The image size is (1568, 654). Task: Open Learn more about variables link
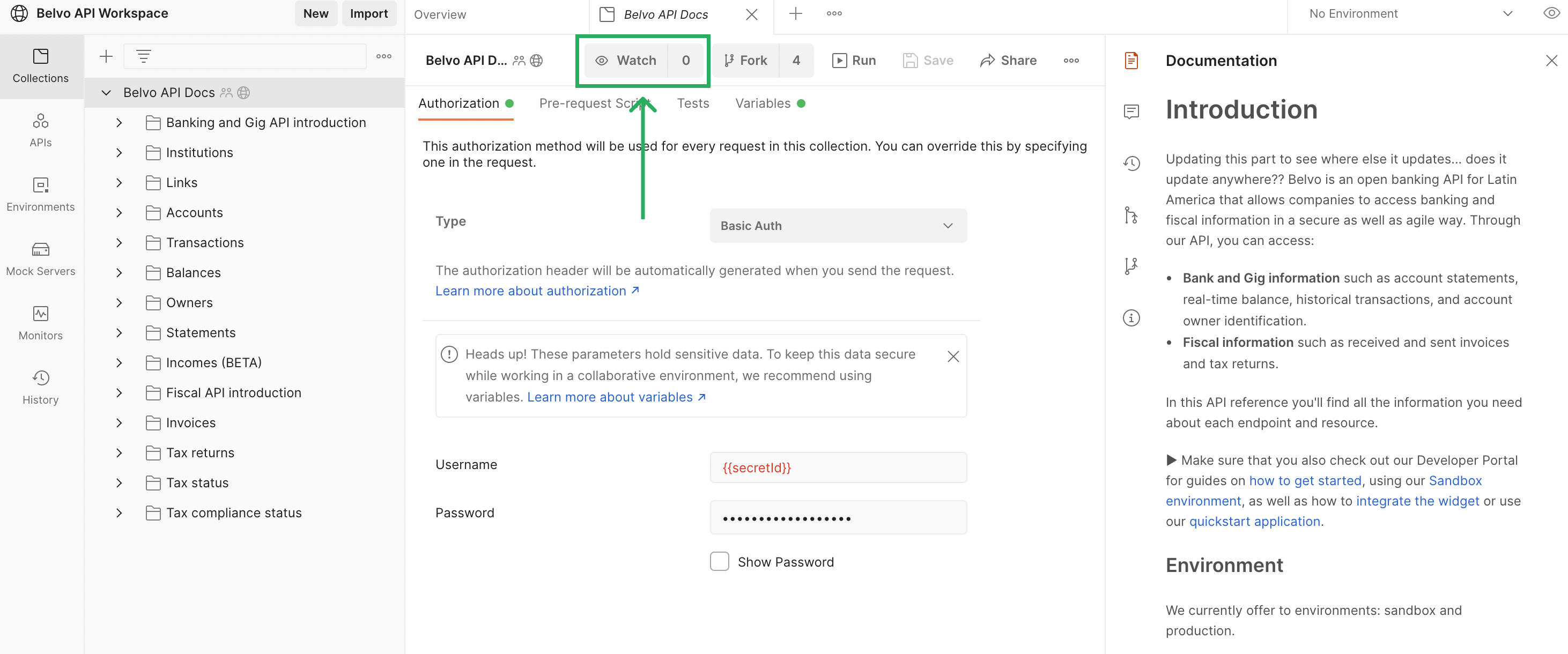tap(616, 397)
